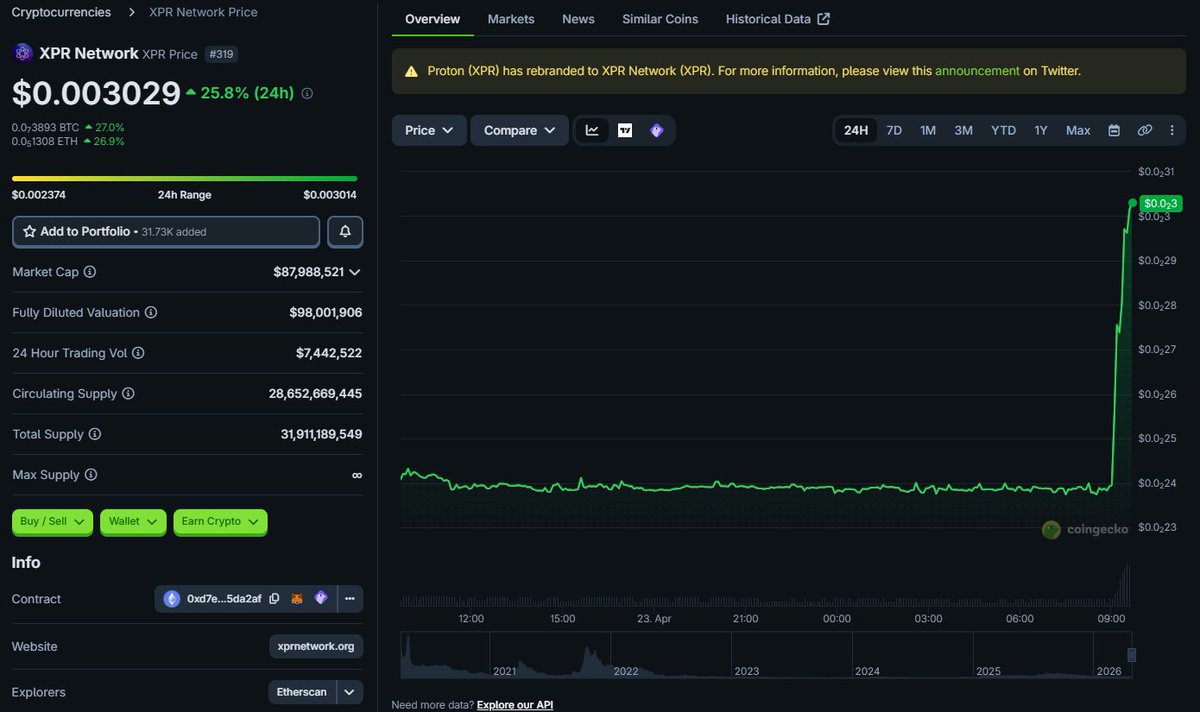Screen dimensions: 1200x712
Task: Click the 24h Range progress bar
Action: click(x=184, y=178)
